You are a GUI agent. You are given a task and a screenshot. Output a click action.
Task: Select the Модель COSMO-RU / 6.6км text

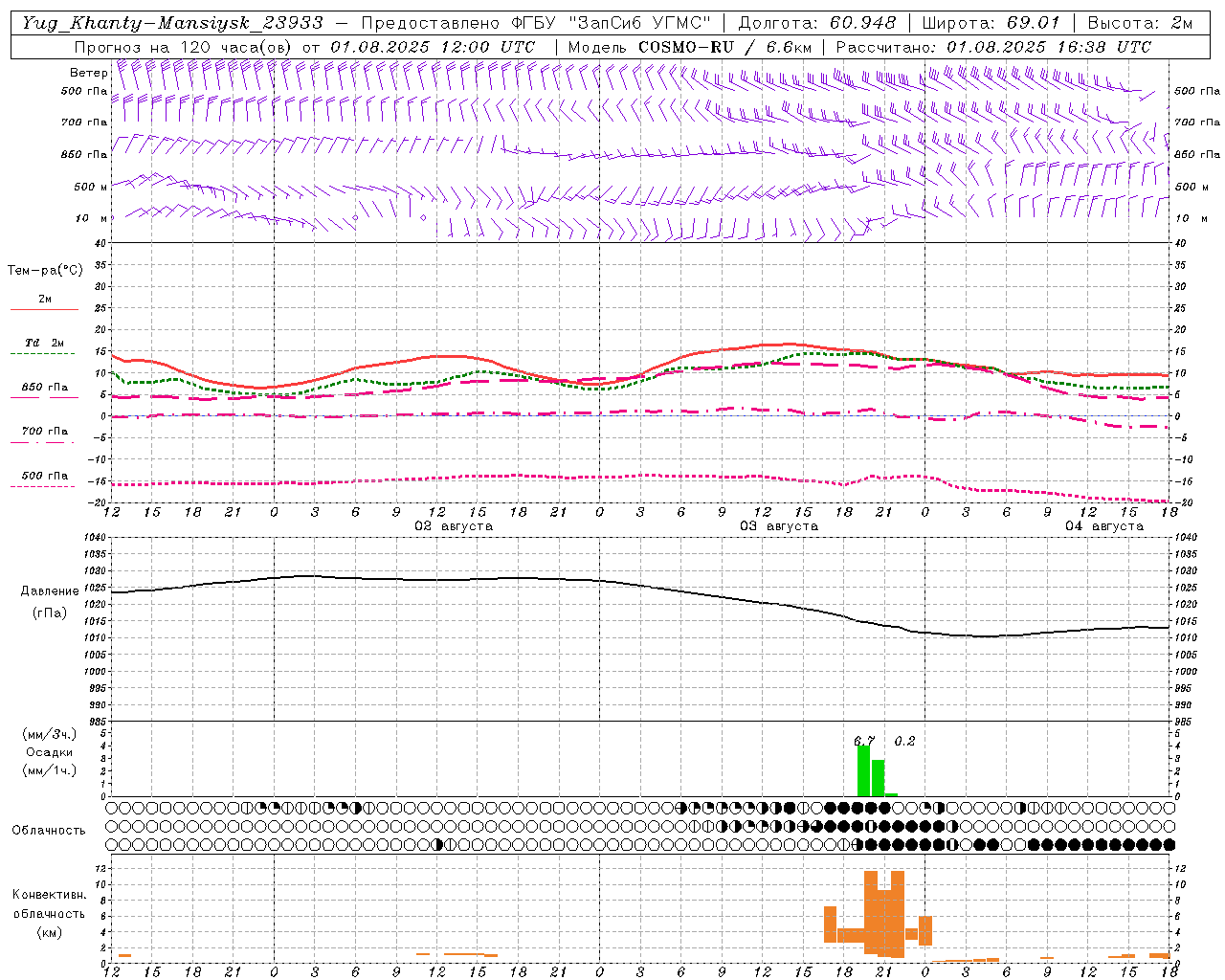click(690, 47)
